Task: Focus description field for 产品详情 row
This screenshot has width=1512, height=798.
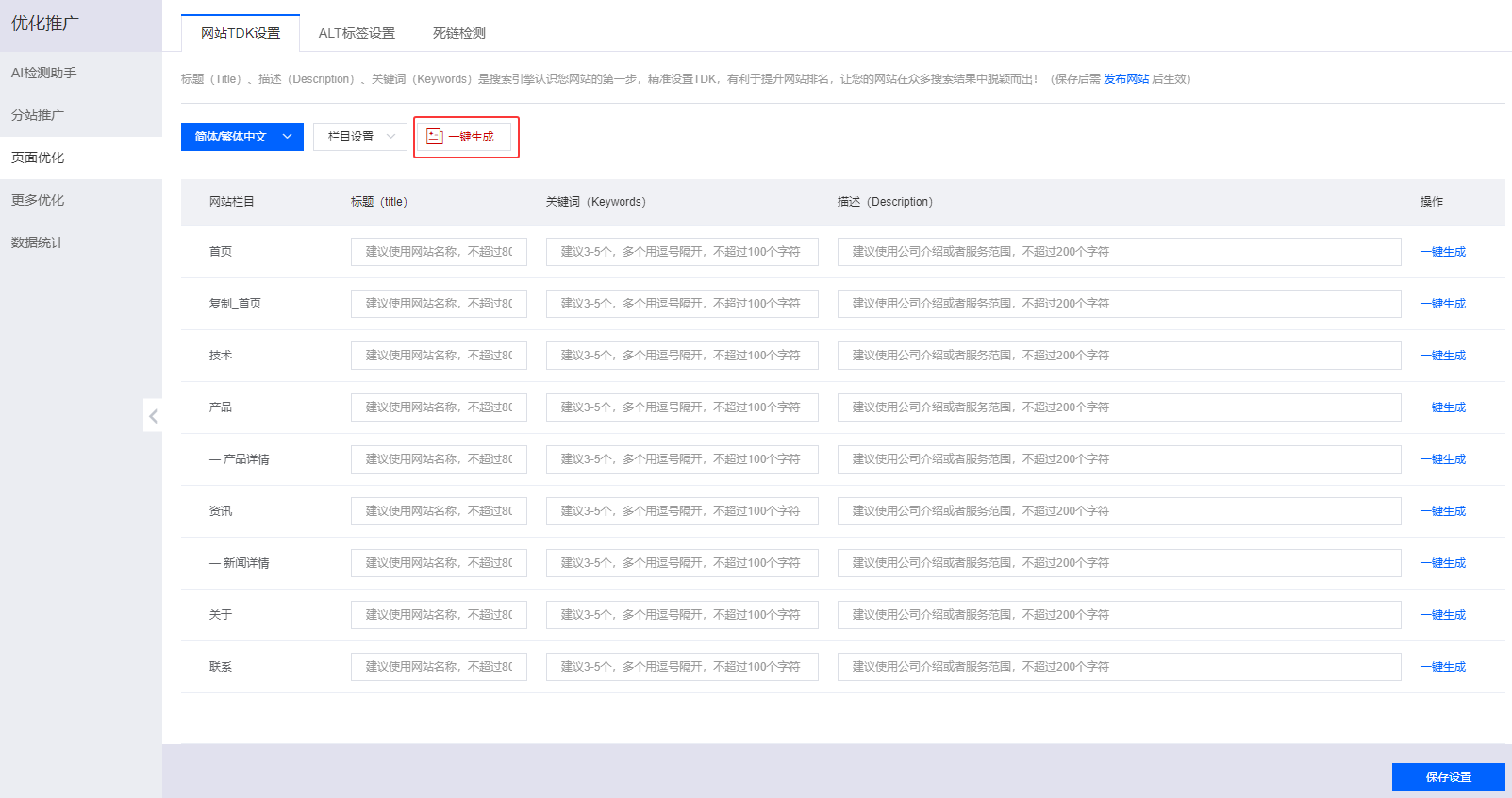Action: 1120,459
